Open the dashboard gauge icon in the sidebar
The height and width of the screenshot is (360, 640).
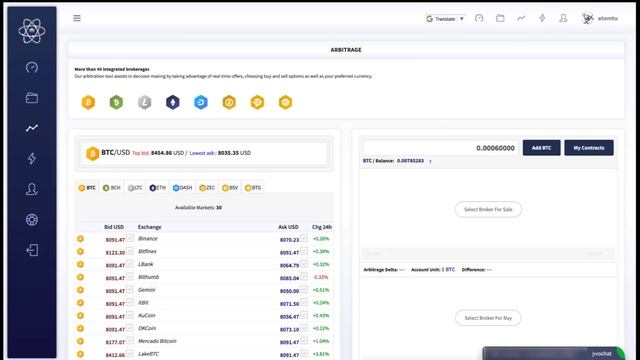[32, 67]
